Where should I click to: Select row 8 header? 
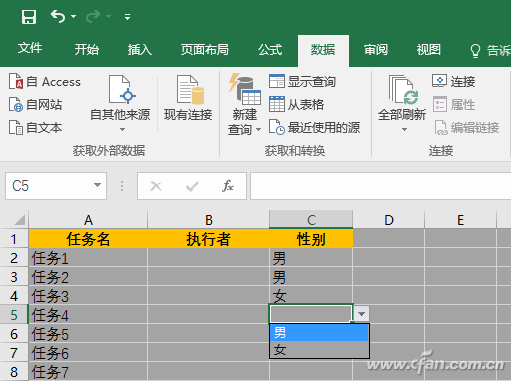pyautogui.click(x=14, y=372)
